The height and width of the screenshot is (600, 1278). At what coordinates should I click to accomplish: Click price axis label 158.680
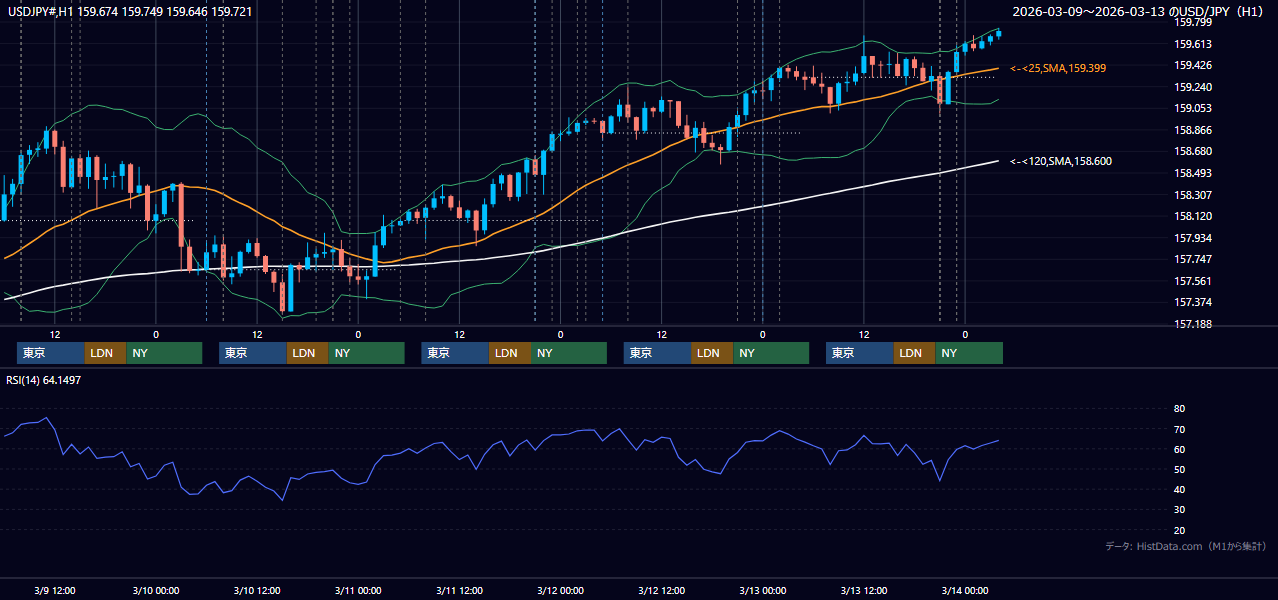(1192, 151)
